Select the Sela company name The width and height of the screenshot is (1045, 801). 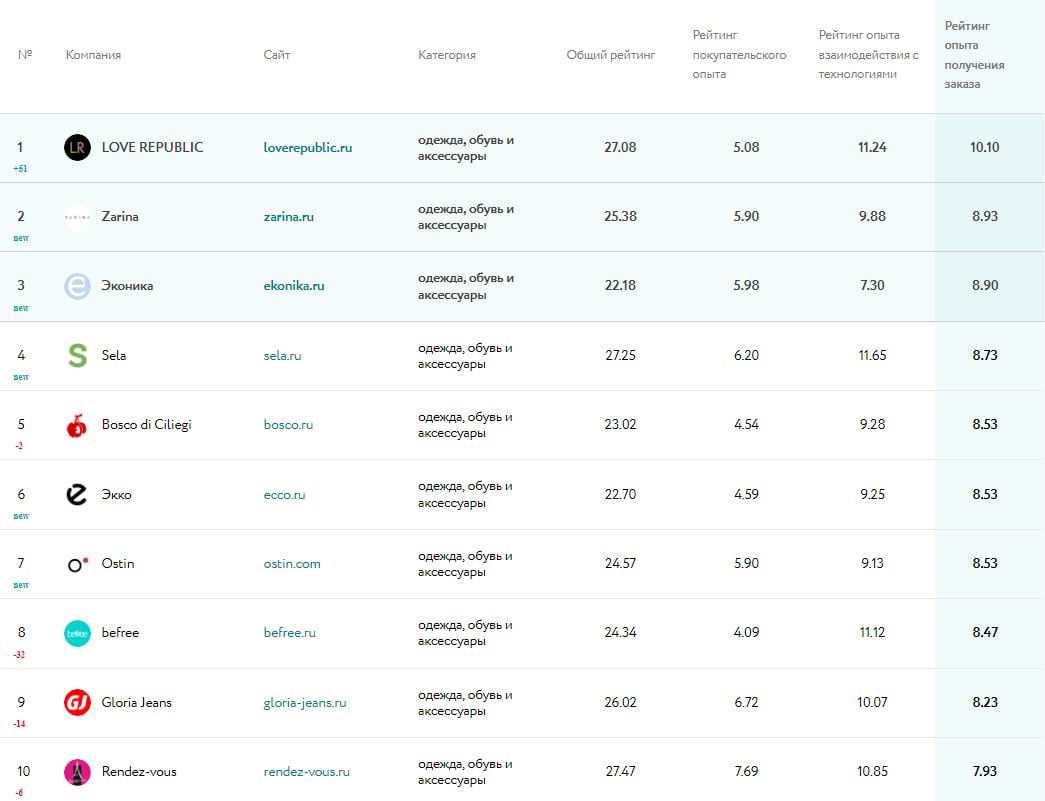tap(114, 355)
